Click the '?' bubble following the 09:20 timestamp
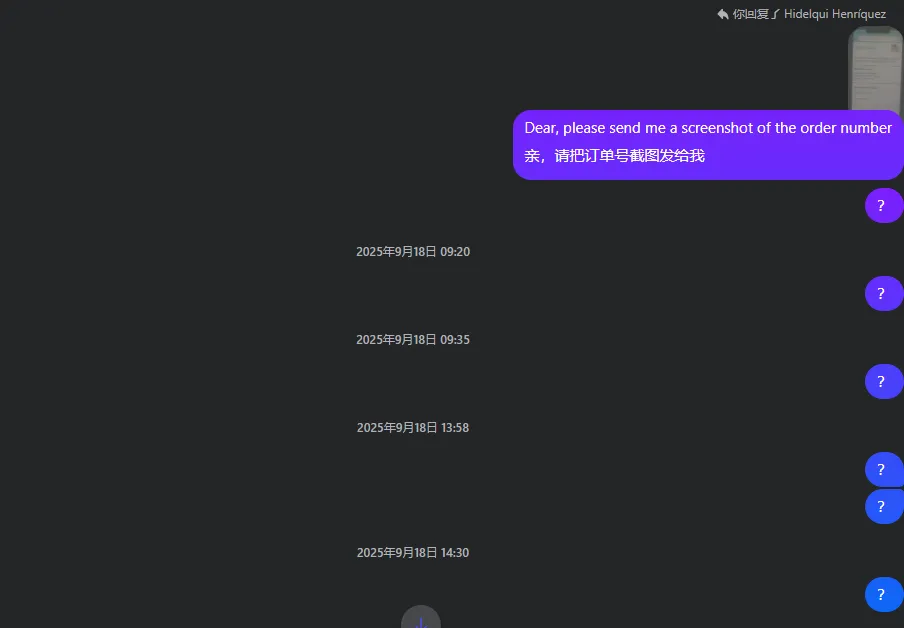The image size is (904, 628). (884, 294)
